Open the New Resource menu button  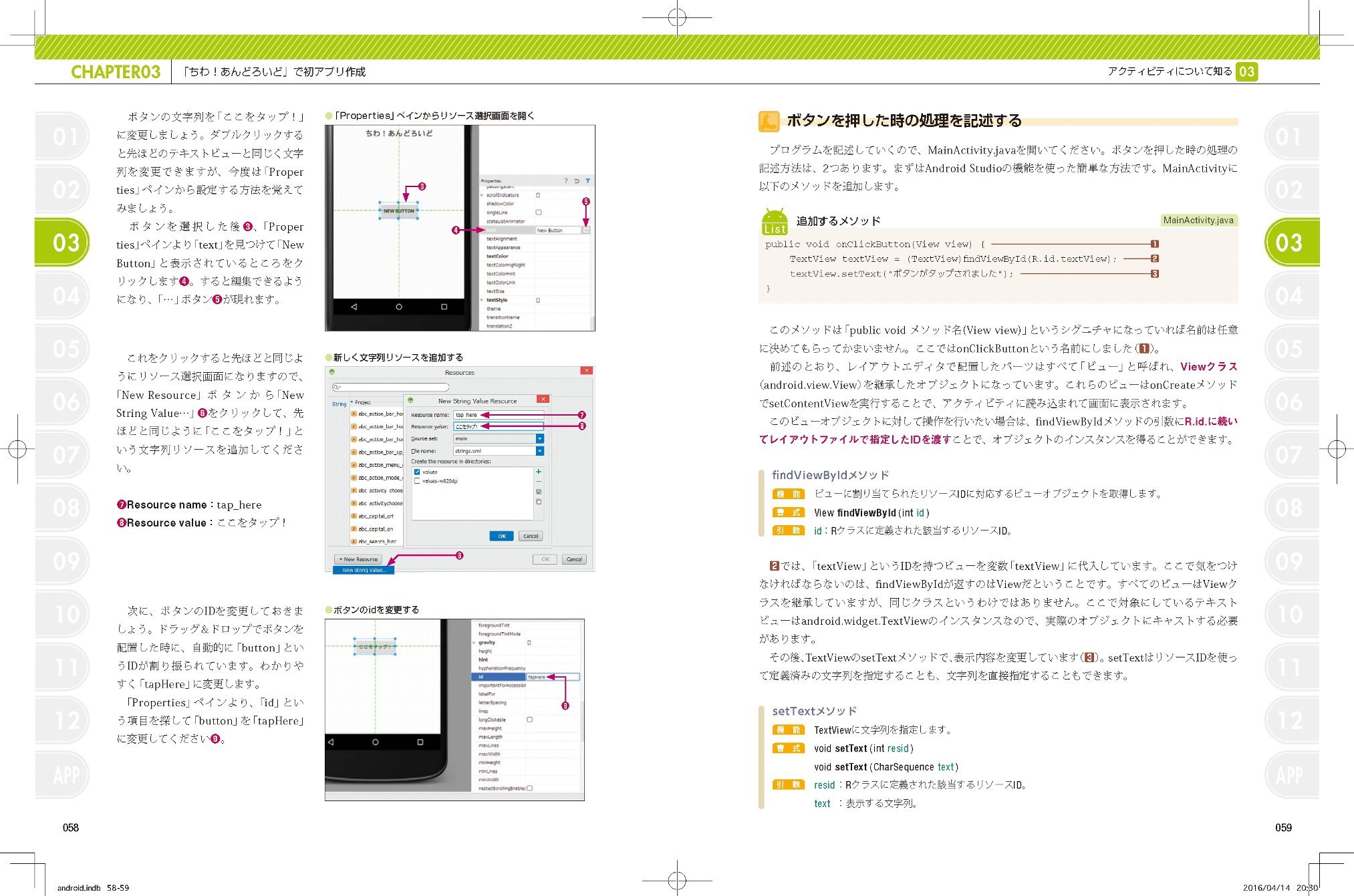pyautogui.click(x=358, y=559)
